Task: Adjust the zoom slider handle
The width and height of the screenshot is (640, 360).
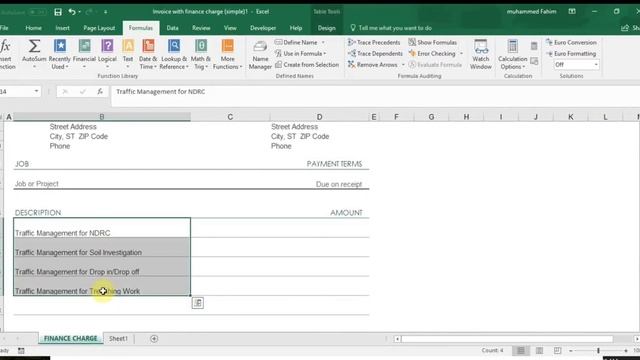Action: [x=598, y=351]
